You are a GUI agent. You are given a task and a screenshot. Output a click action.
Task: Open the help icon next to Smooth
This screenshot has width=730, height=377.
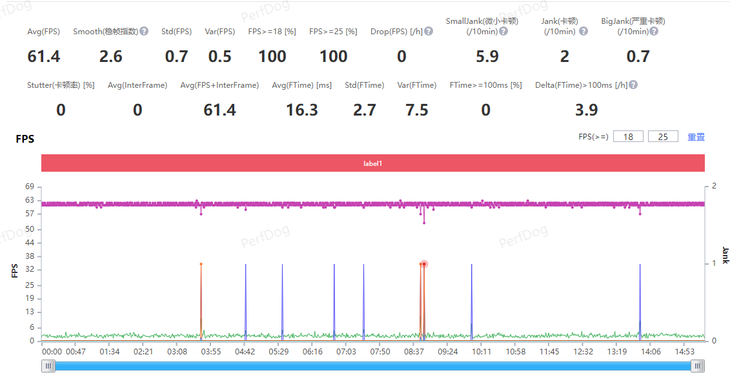coord(144,31)
